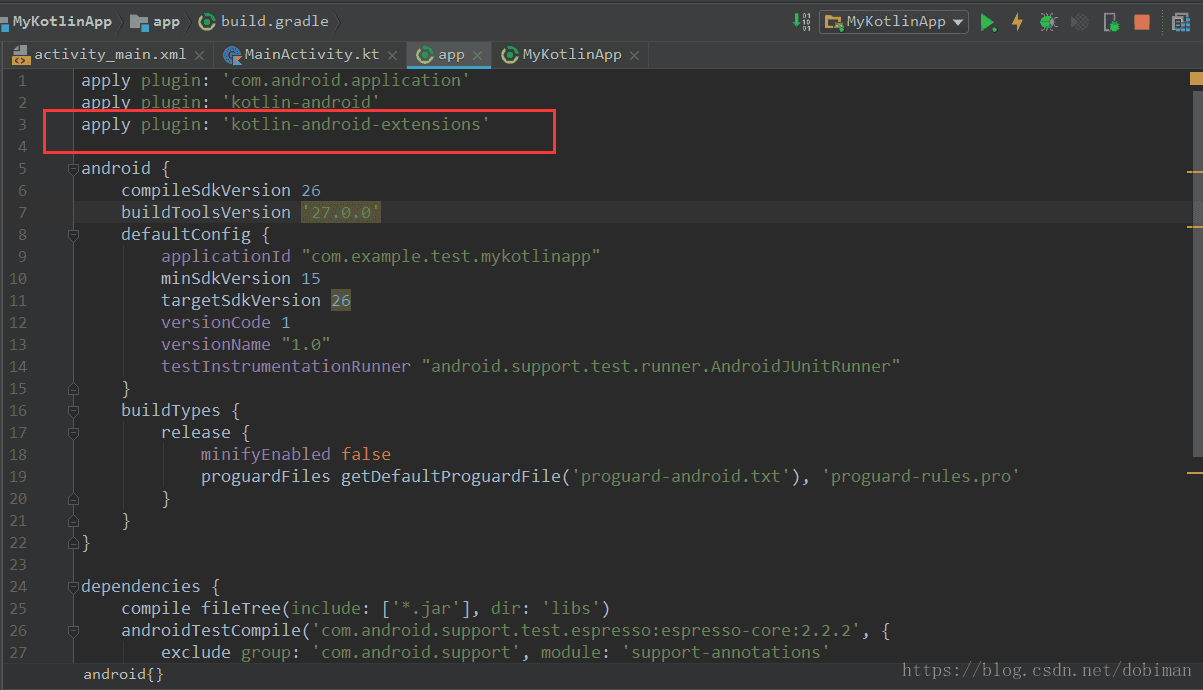This screenshot has width=1203, height=690.
Task: Click the android{} breadcrumb at editor bottom
Action: [123, 675]
